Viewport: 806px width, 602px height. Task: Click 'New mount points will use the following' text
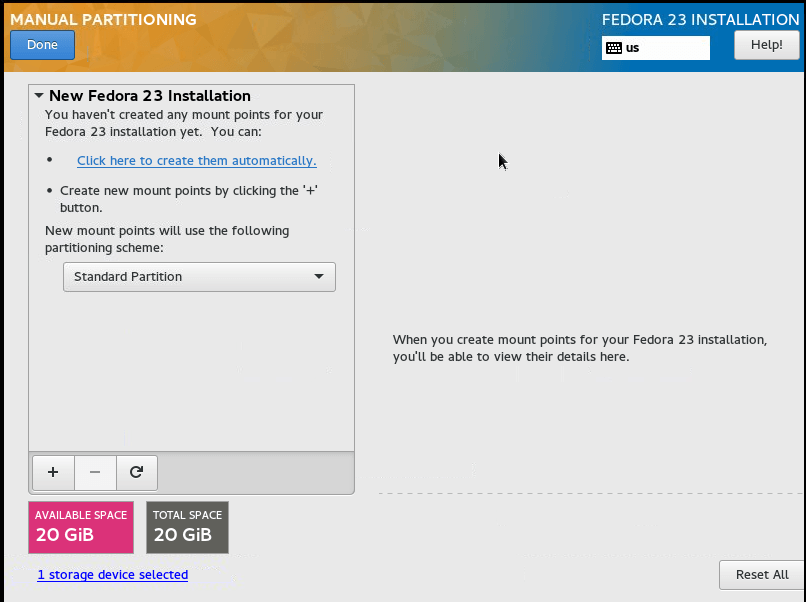coord(167,239)
